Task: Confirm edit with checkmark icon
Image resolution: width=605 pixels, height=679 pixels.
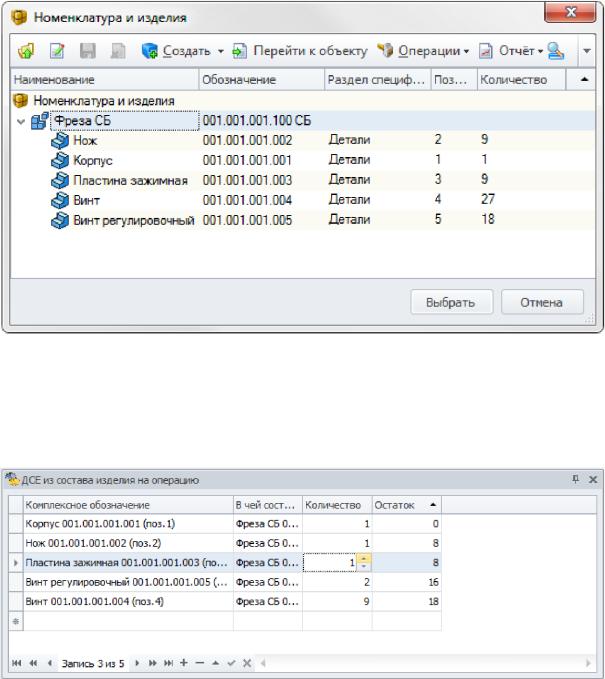Action: (x=231, y=663)
